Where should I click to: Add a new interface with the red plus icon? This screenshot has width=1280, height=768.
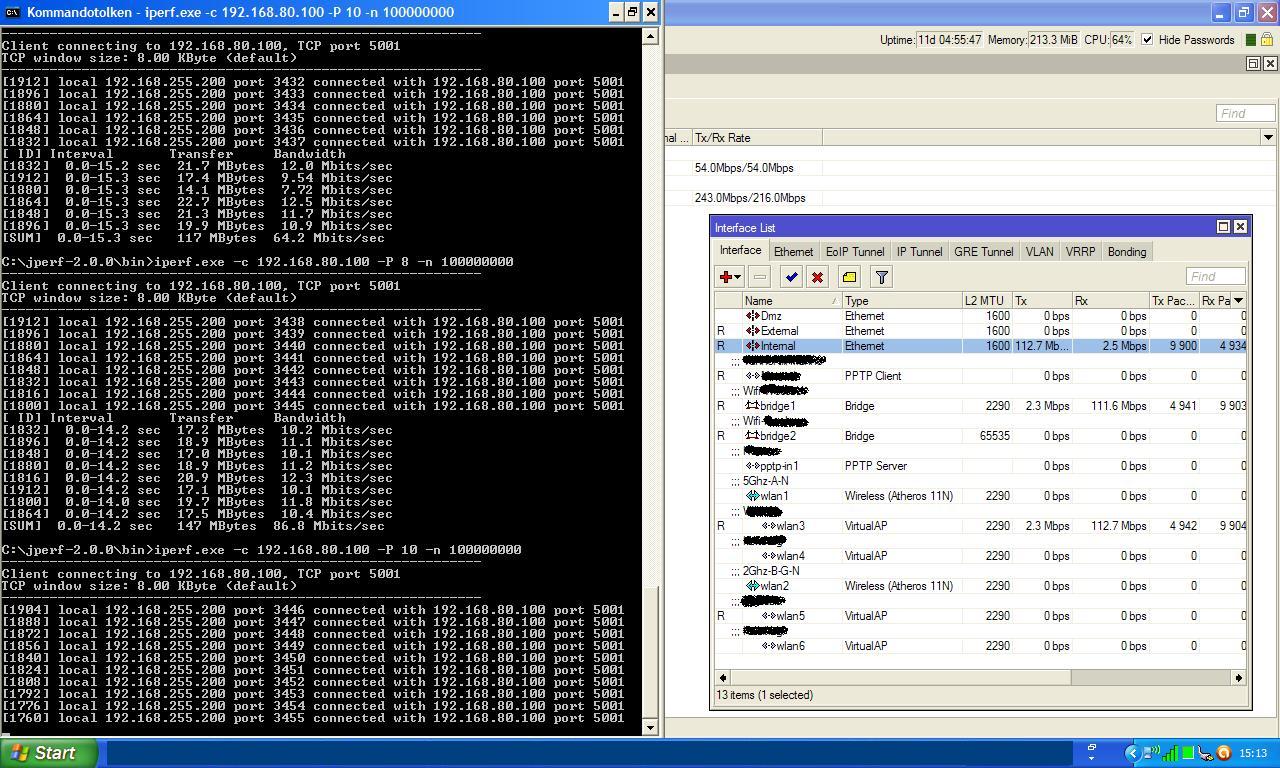(725, 277)
